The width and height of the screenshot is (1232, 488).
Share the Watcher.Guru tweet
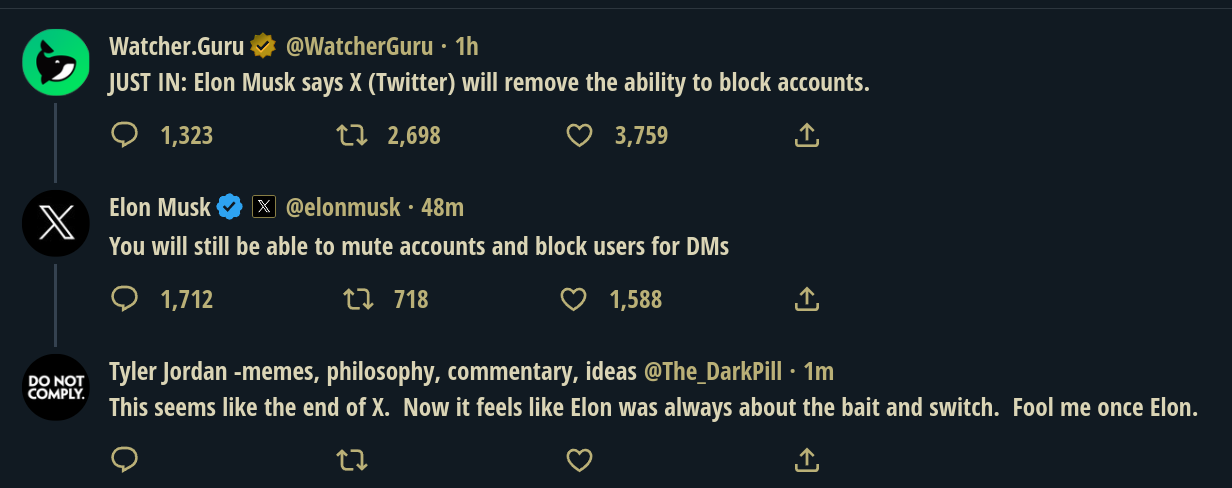[806, 135]
